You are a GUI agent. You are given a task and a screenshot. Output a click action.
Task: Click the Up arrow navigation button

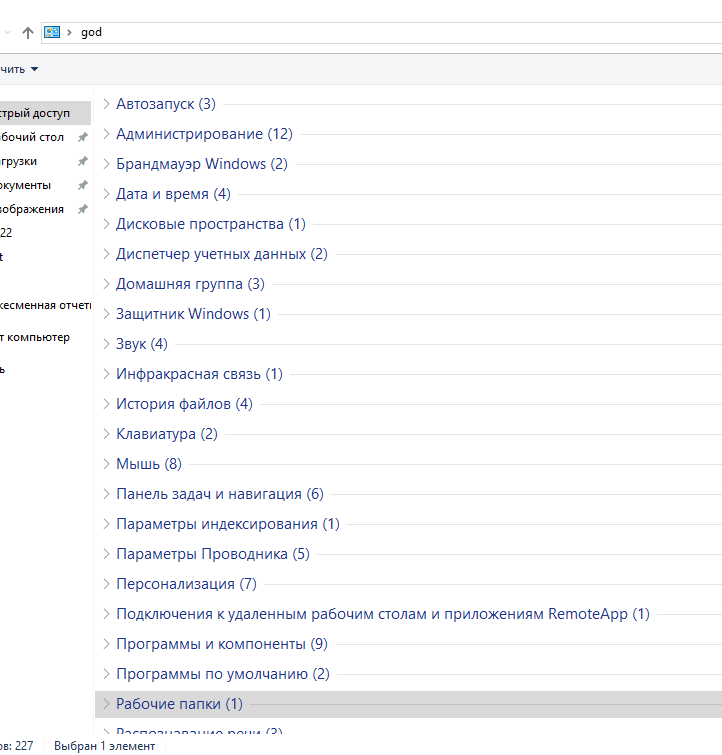point(27,32)
